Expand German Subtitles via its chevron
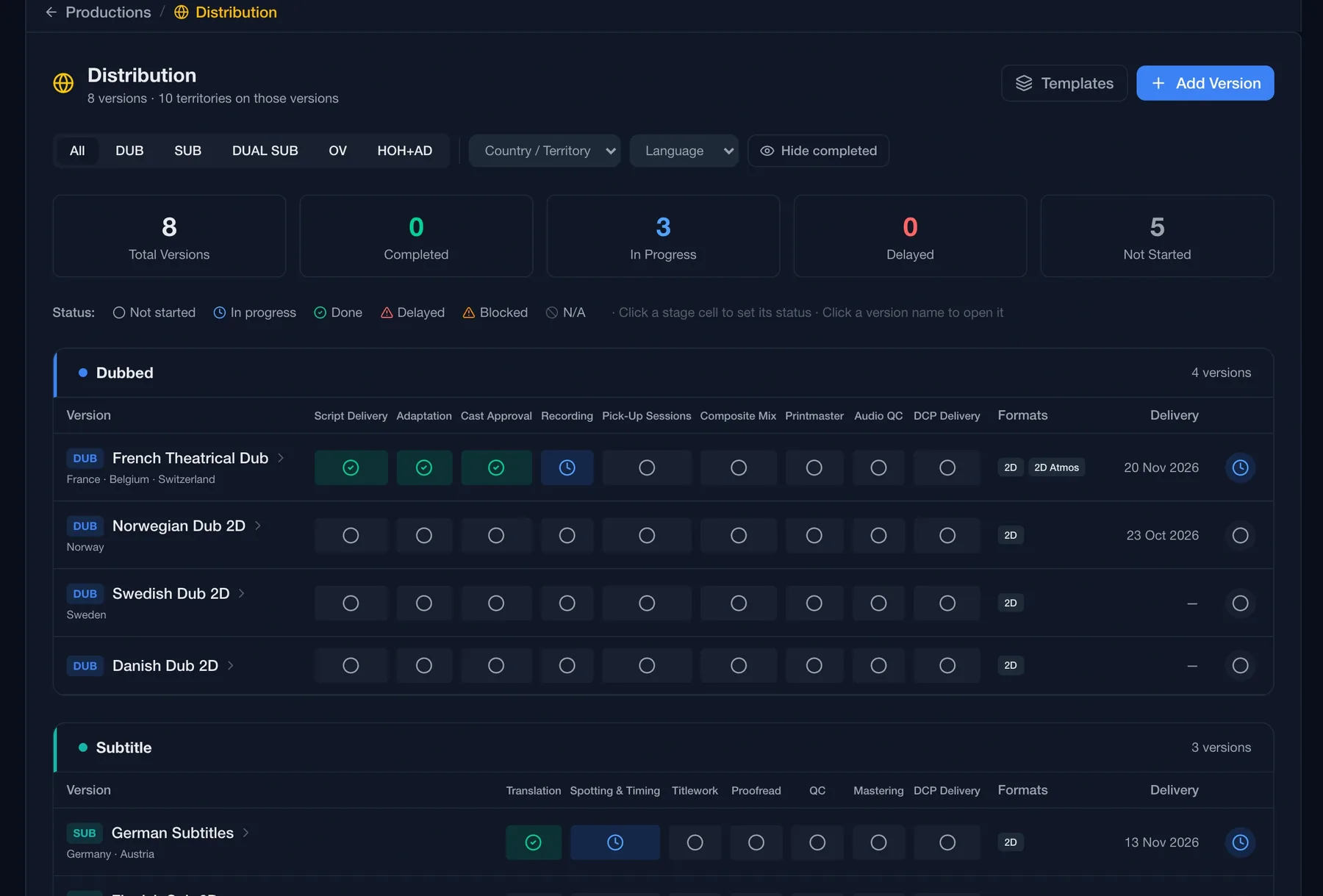 coord(246,833)
